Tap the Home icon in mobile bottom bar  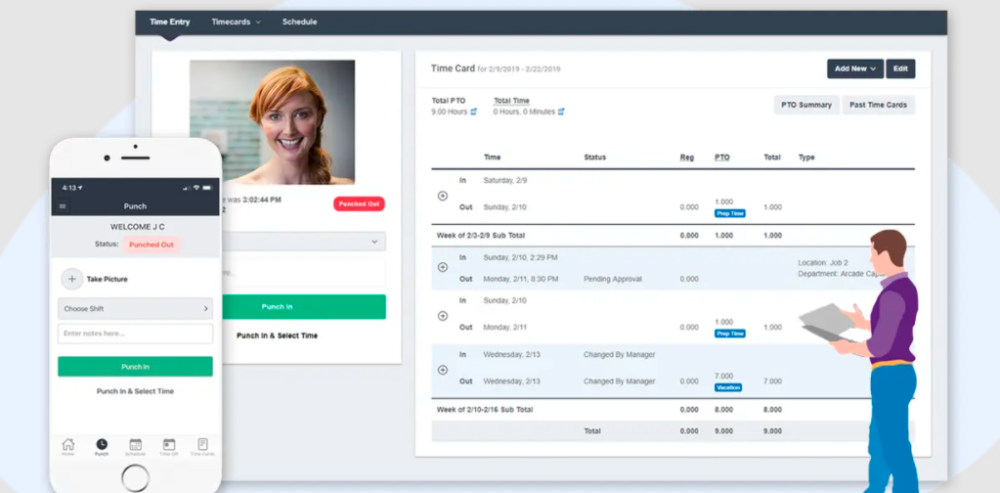tap(68, 445)
